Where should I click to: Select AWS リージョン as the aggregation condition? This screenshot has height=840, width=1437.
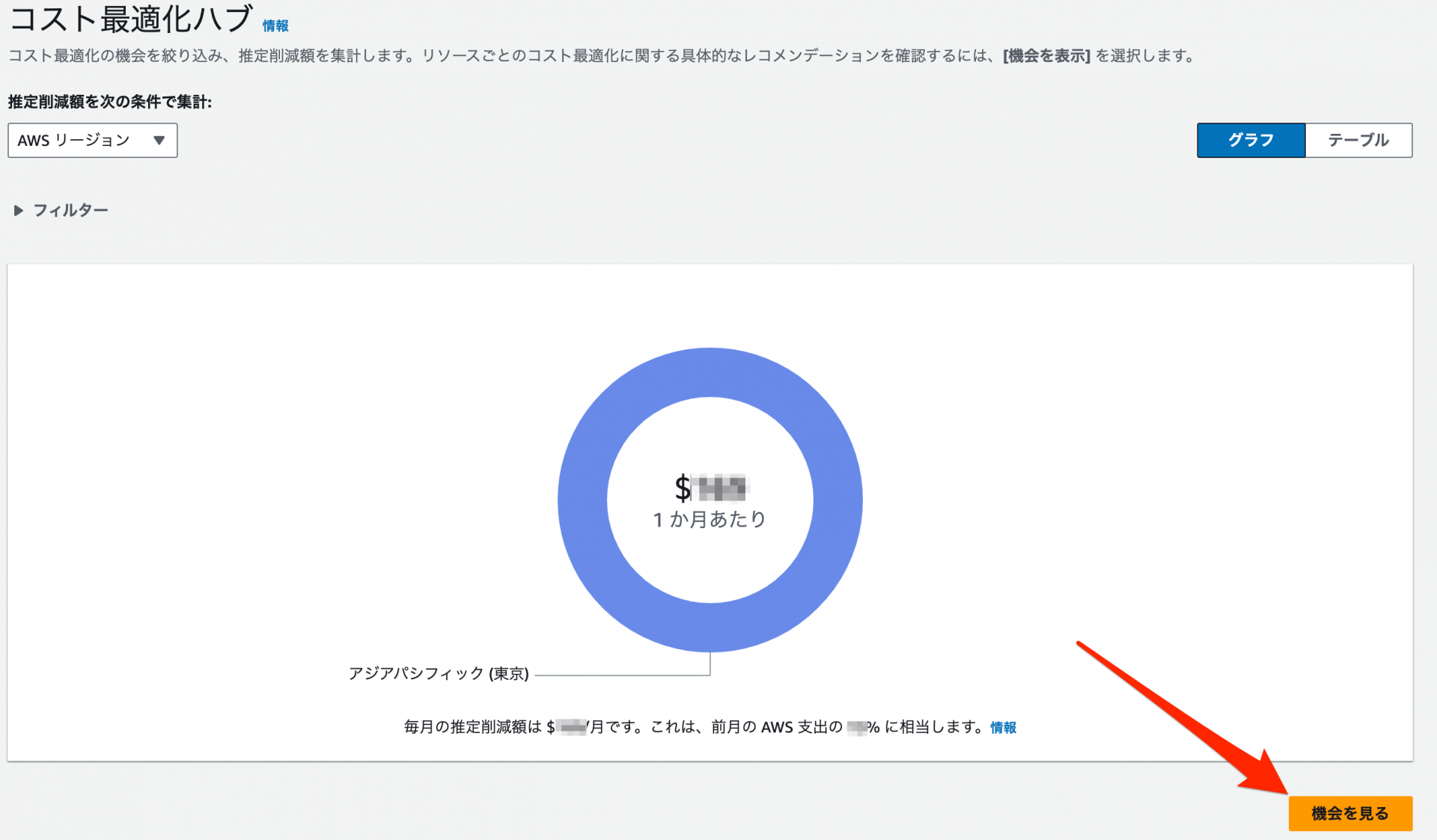[x=92, y=140]
